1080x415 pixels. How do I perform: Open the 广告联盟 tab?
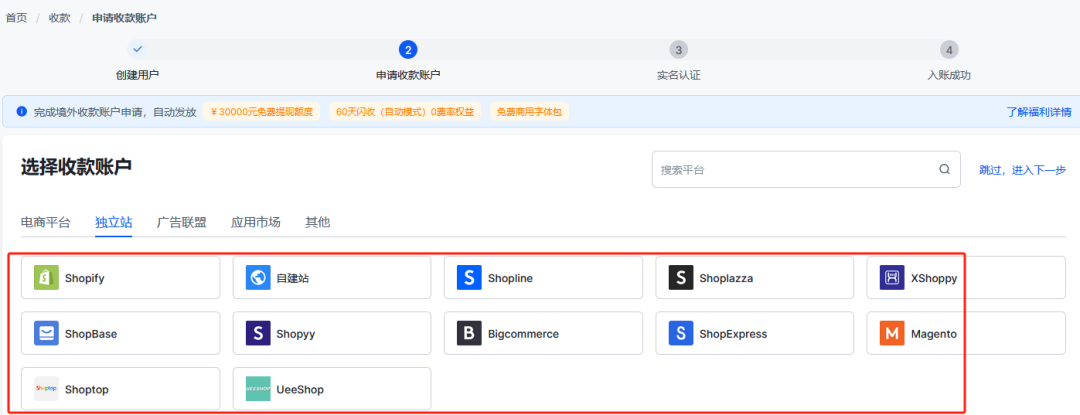pos(182,222)
